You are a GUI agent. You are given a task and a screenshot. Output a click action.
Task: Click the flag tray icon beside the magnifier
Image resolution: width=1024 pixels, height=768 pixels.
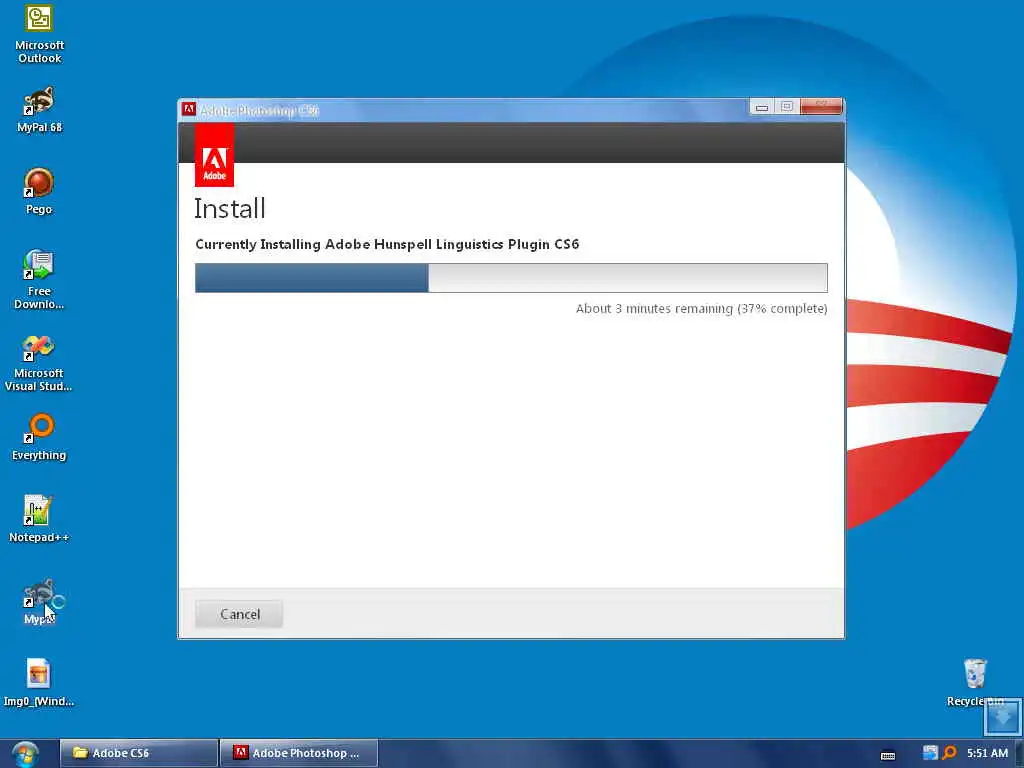click(930, 753)
